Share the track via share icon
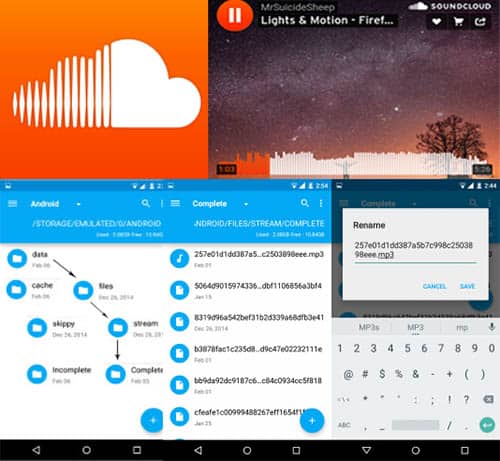This screenshot has height=461, width=500. pos(480,22)
